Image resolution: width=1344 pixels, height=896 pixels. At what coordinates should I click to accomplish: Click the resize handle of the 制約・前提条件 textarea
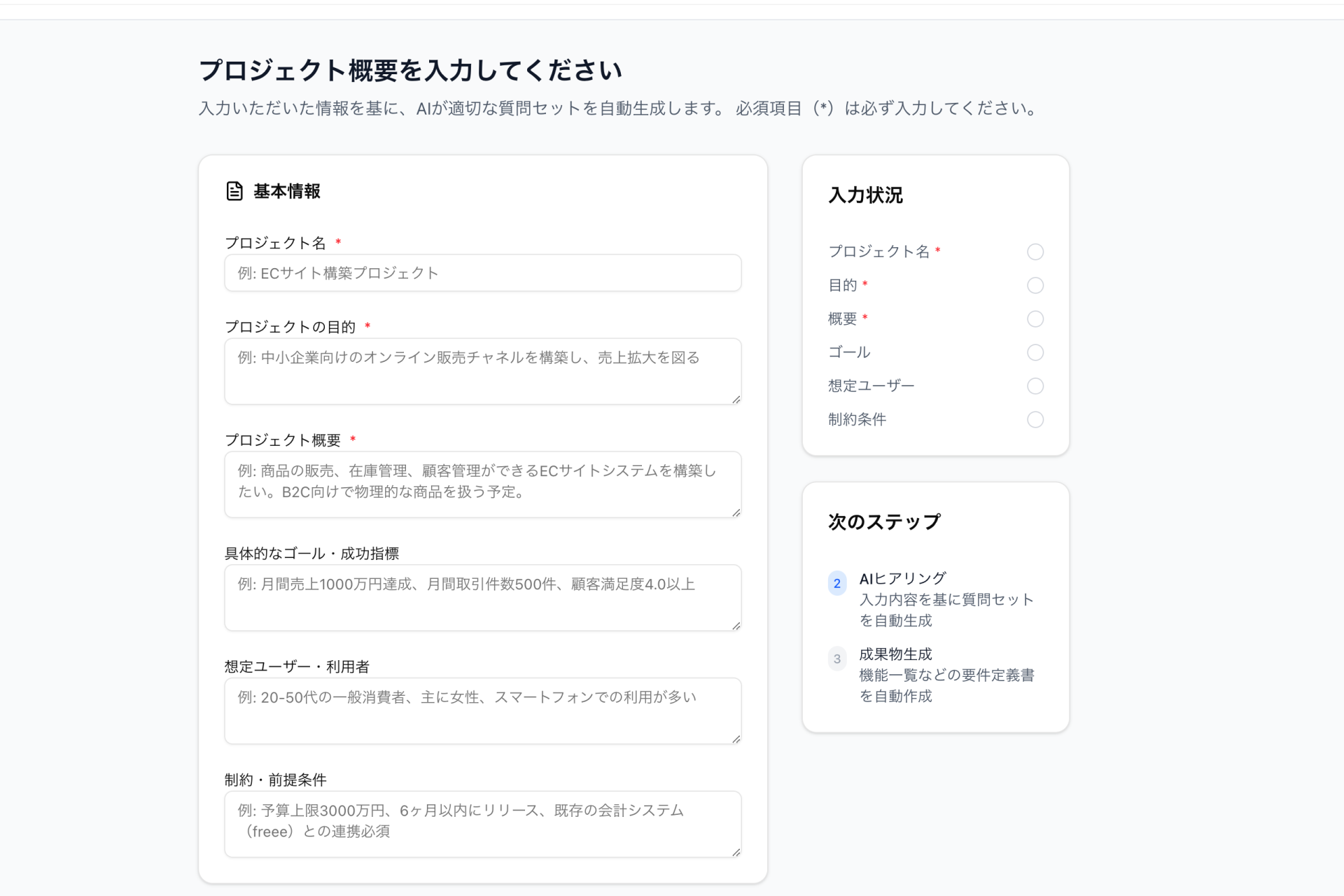point(736,853)
